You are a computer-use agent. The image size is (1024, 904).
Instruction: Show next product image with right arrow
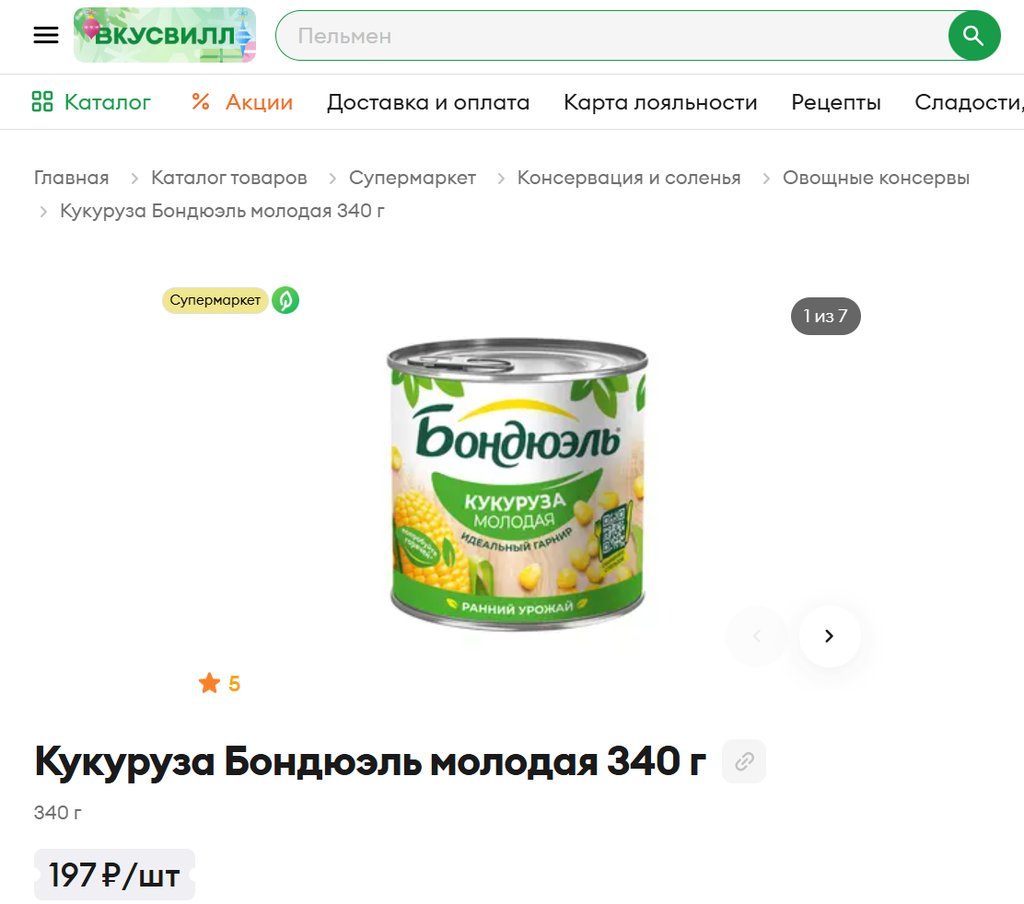829,636
